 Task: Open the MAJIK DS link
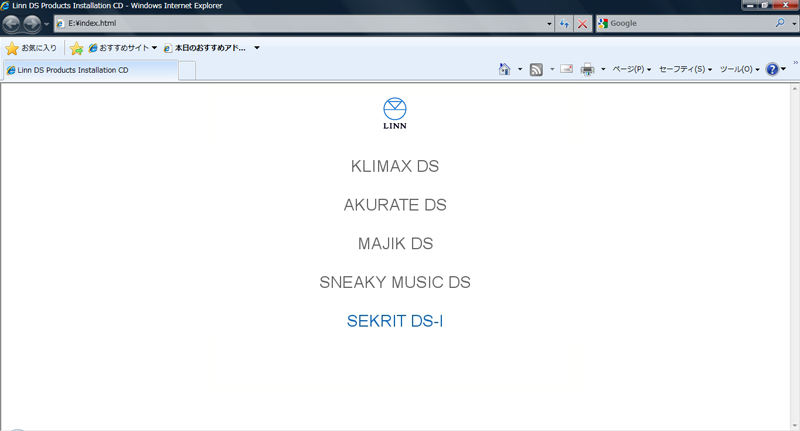(395, 244)
